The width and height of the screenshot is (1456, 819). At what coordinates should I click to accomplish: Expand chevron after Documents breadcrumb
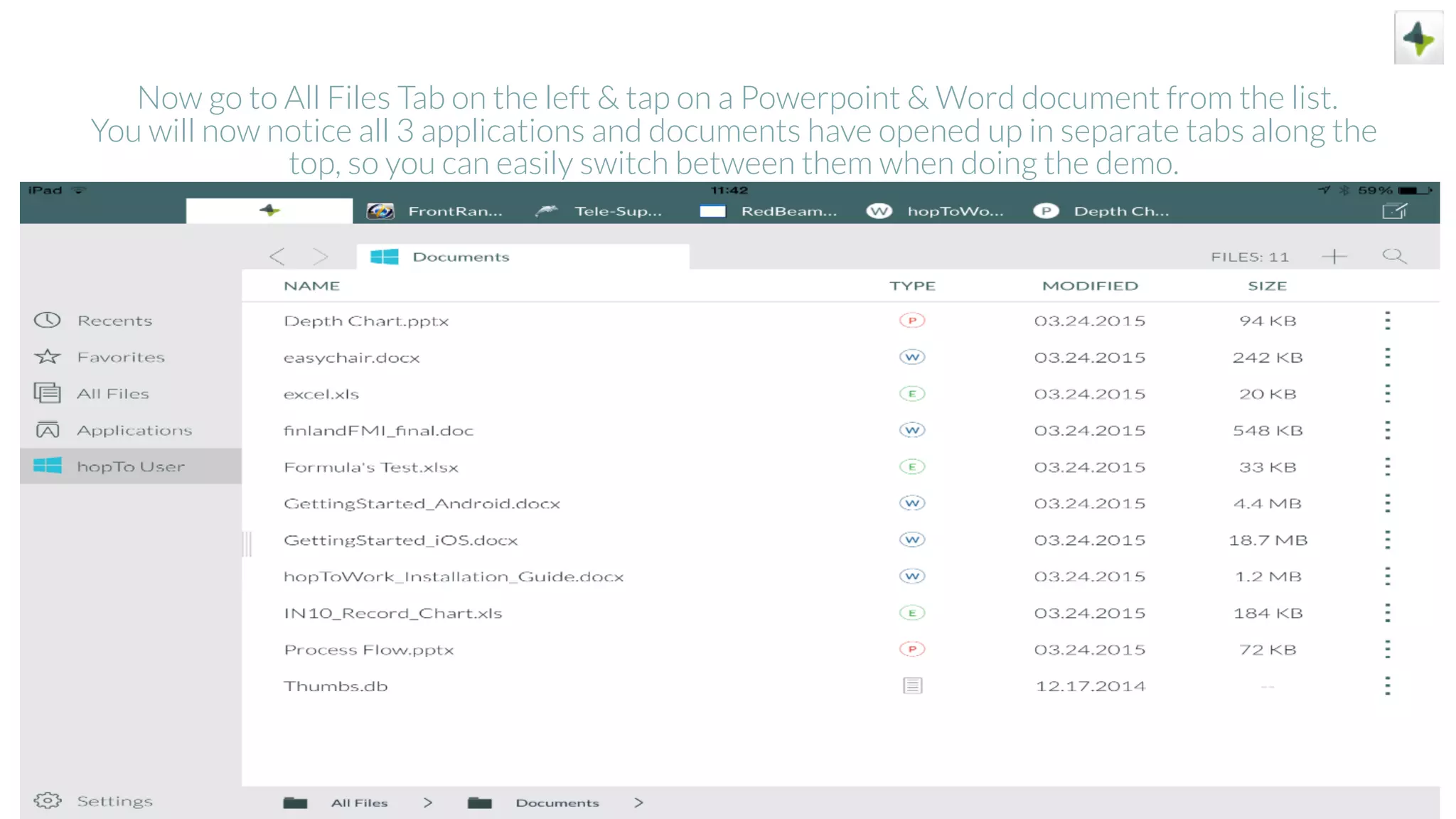tap(638, 803)
